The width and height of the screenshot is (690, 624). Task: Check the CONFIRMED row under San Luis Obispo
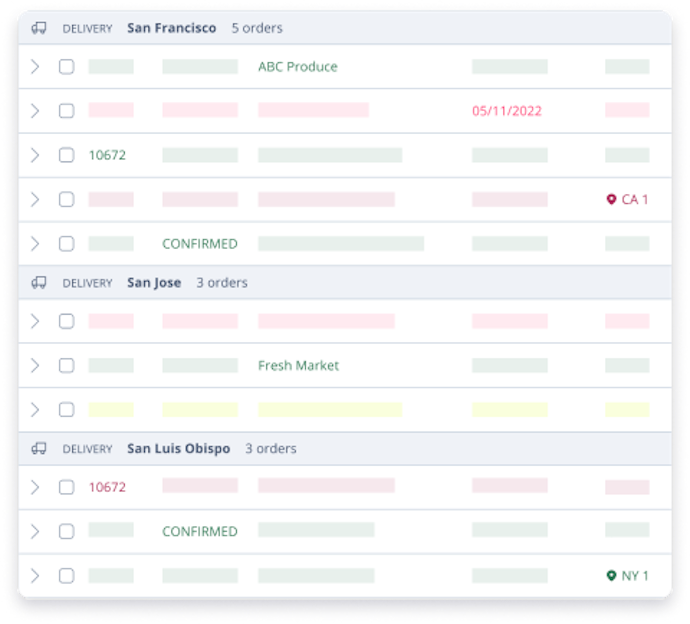pyautogui.click(x=66, y=531)
